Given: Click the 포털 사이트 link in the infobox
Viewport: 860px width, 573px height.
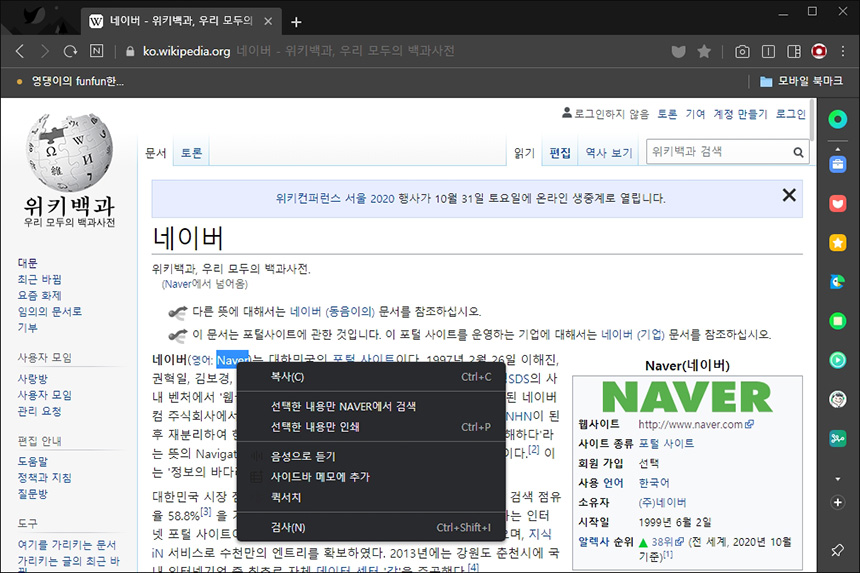Looking at the screenshot, I should (666, 444).
